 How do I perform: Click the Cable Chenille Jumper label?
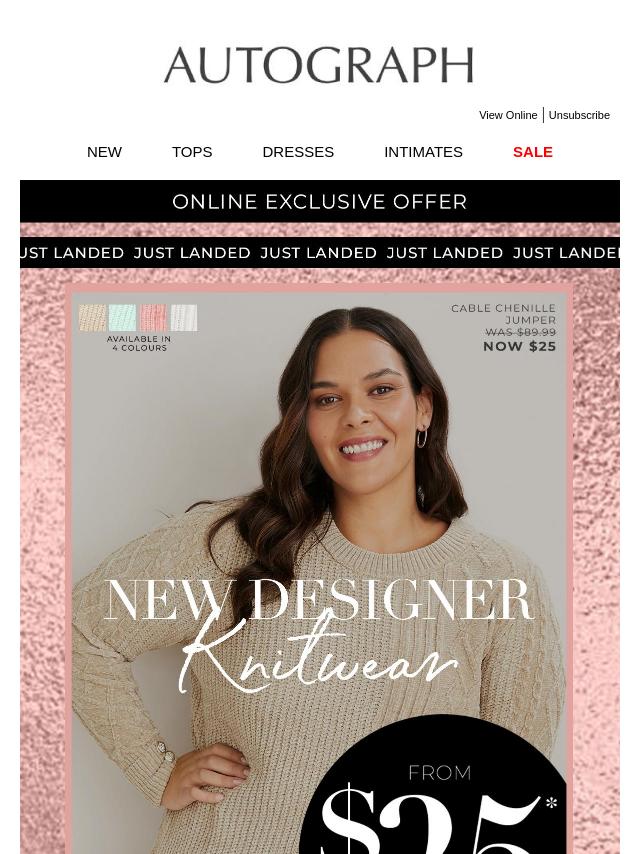503,314
